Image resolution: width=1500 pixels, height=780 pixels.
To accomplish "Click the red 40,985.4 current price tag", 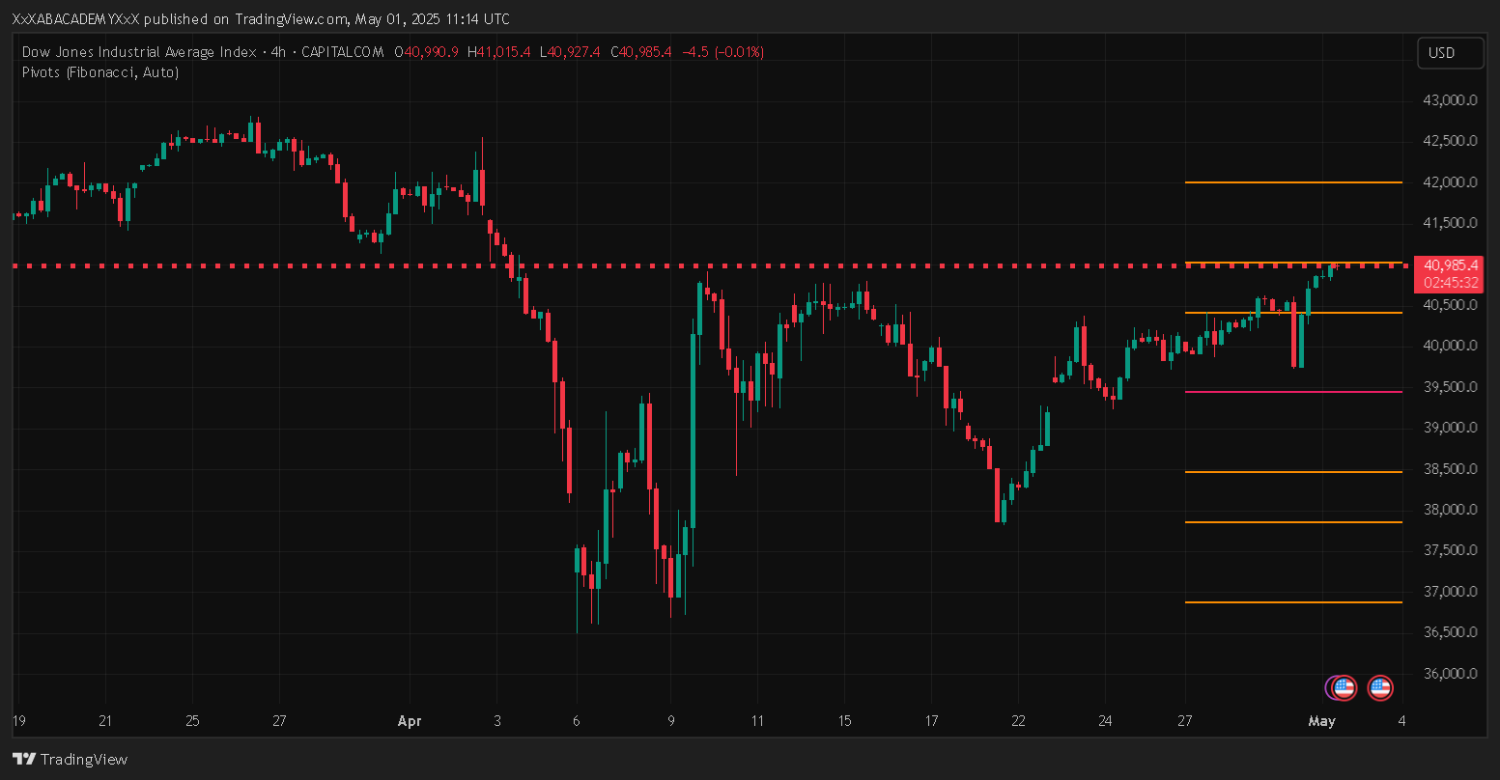I will coord(1452,265).
